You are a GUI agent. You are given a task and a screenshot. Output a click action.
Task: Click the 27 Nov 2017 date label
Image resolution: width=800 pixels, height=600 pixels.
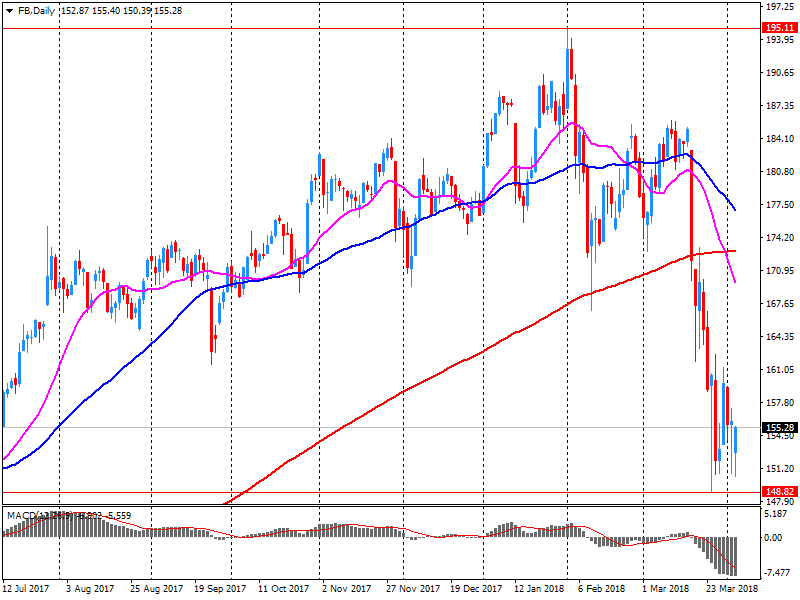413,588
